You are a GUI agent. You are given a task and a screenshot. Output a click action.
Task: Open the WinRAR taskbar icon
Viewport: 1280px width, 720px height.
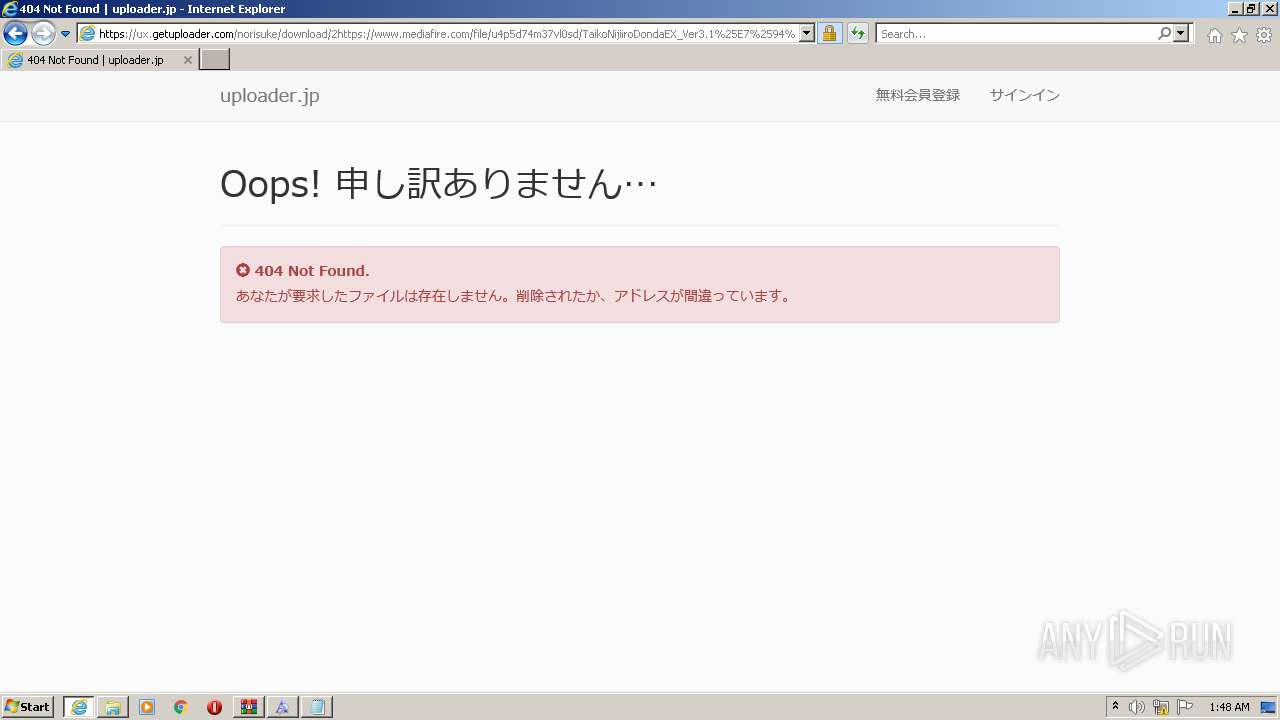[x=249, y=707]
